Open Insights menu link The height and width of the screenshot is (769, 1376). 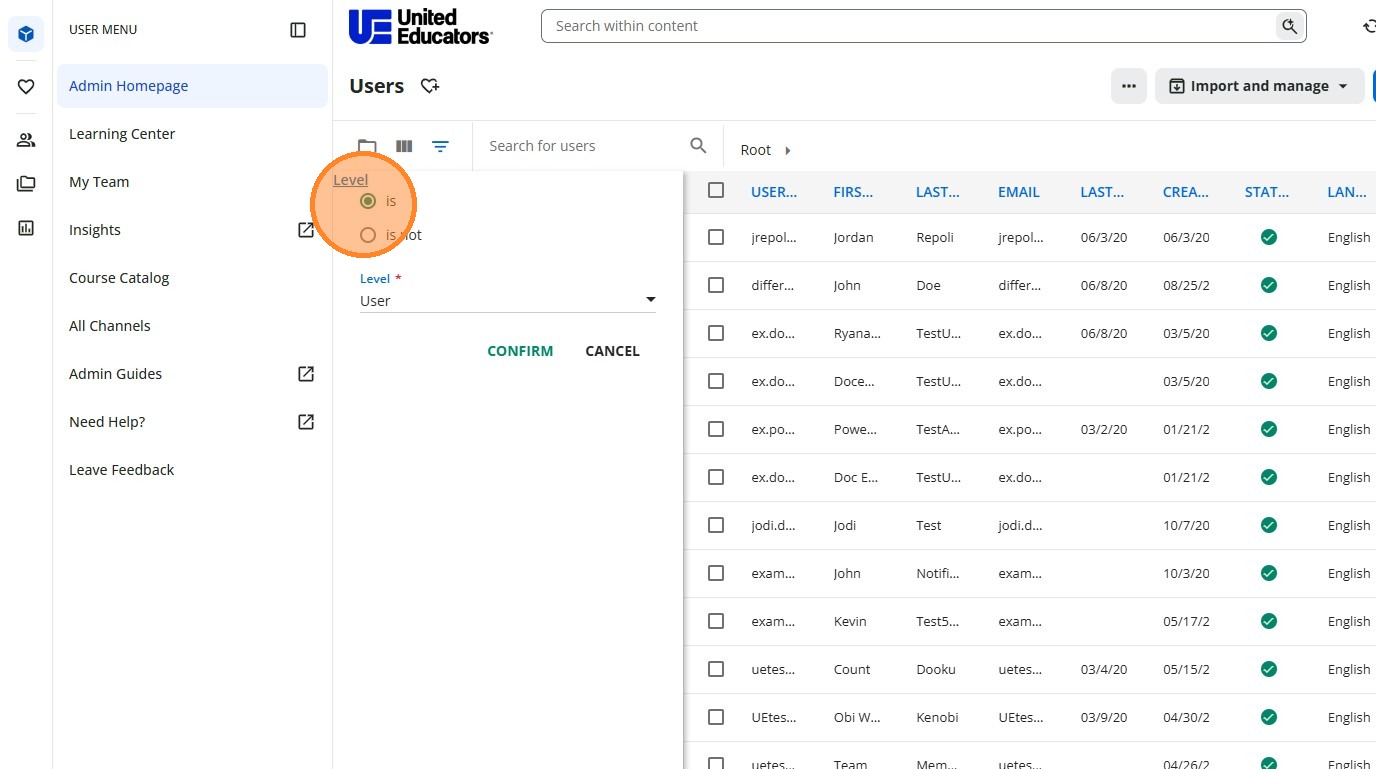(95, 230)
